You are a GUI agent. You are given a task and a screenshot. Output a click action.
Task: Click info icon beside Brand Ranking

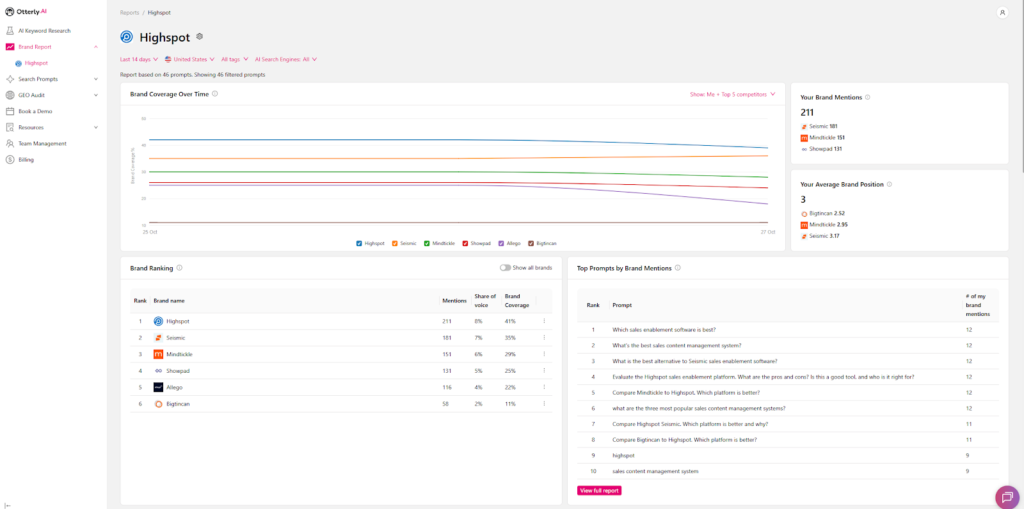179,268
